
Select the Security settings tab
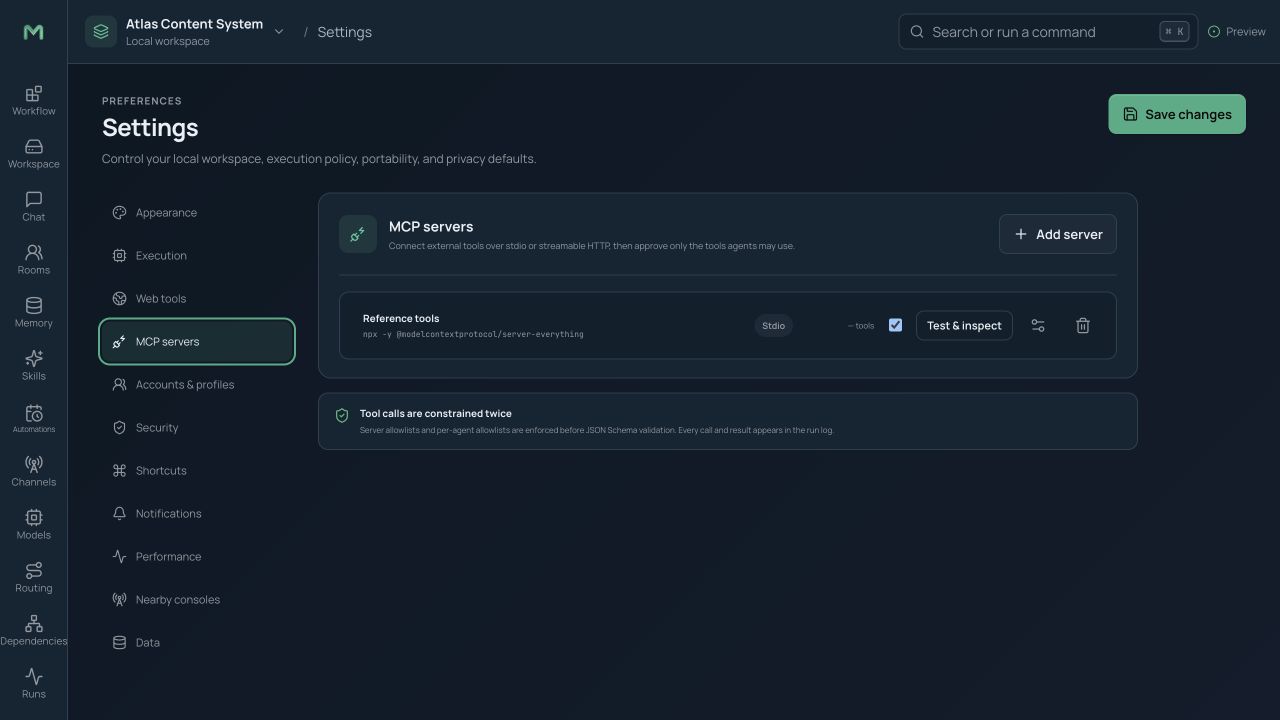(197, 428)
